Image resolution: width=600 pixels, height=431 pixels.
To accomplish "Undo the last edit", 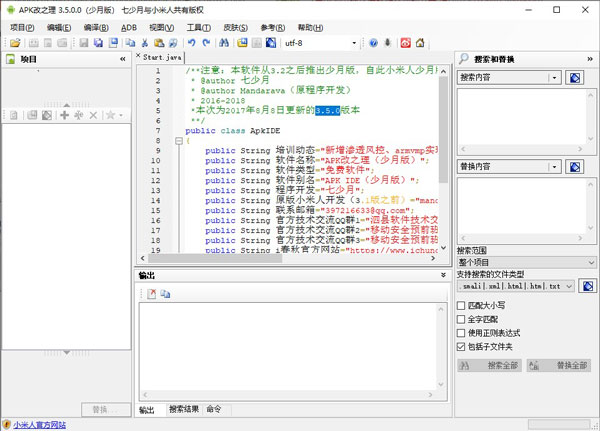I will tap(192, 43).
